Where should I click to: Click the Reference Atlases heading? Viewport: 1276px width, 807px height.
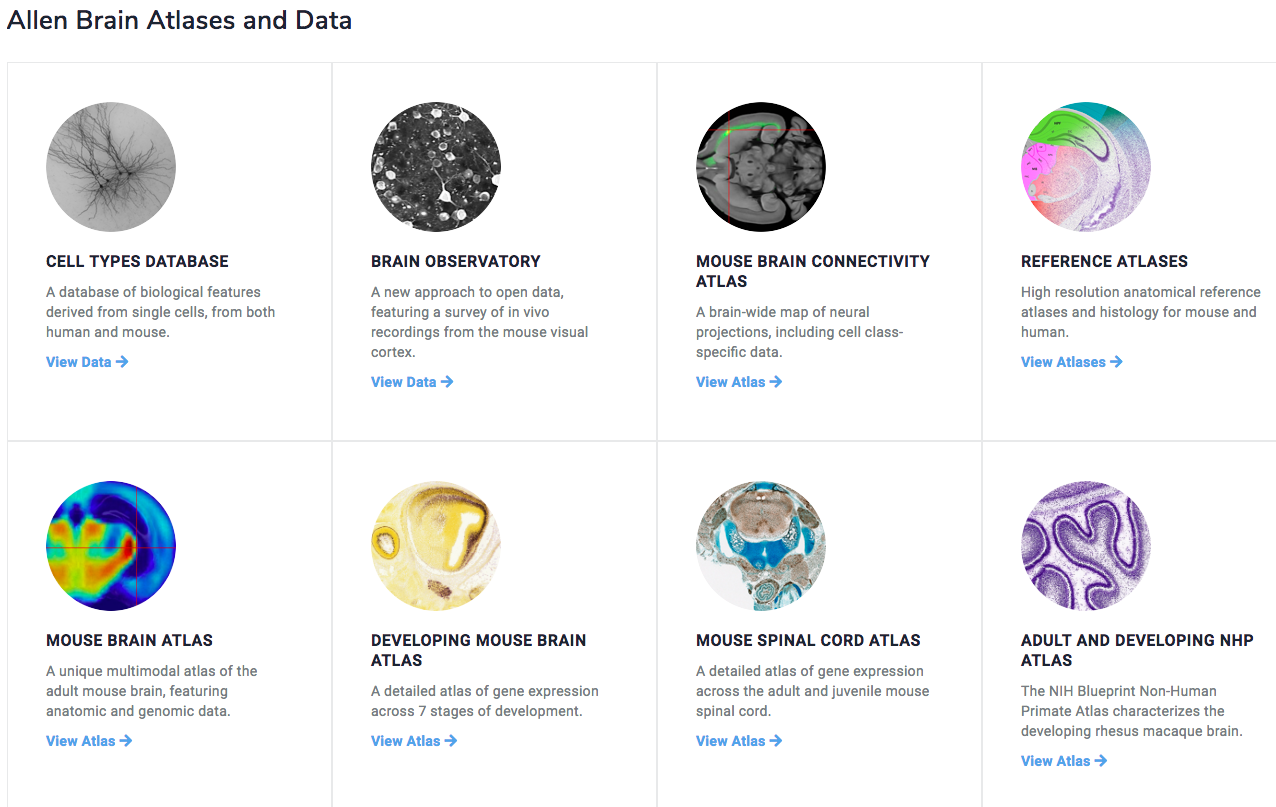1104,261
